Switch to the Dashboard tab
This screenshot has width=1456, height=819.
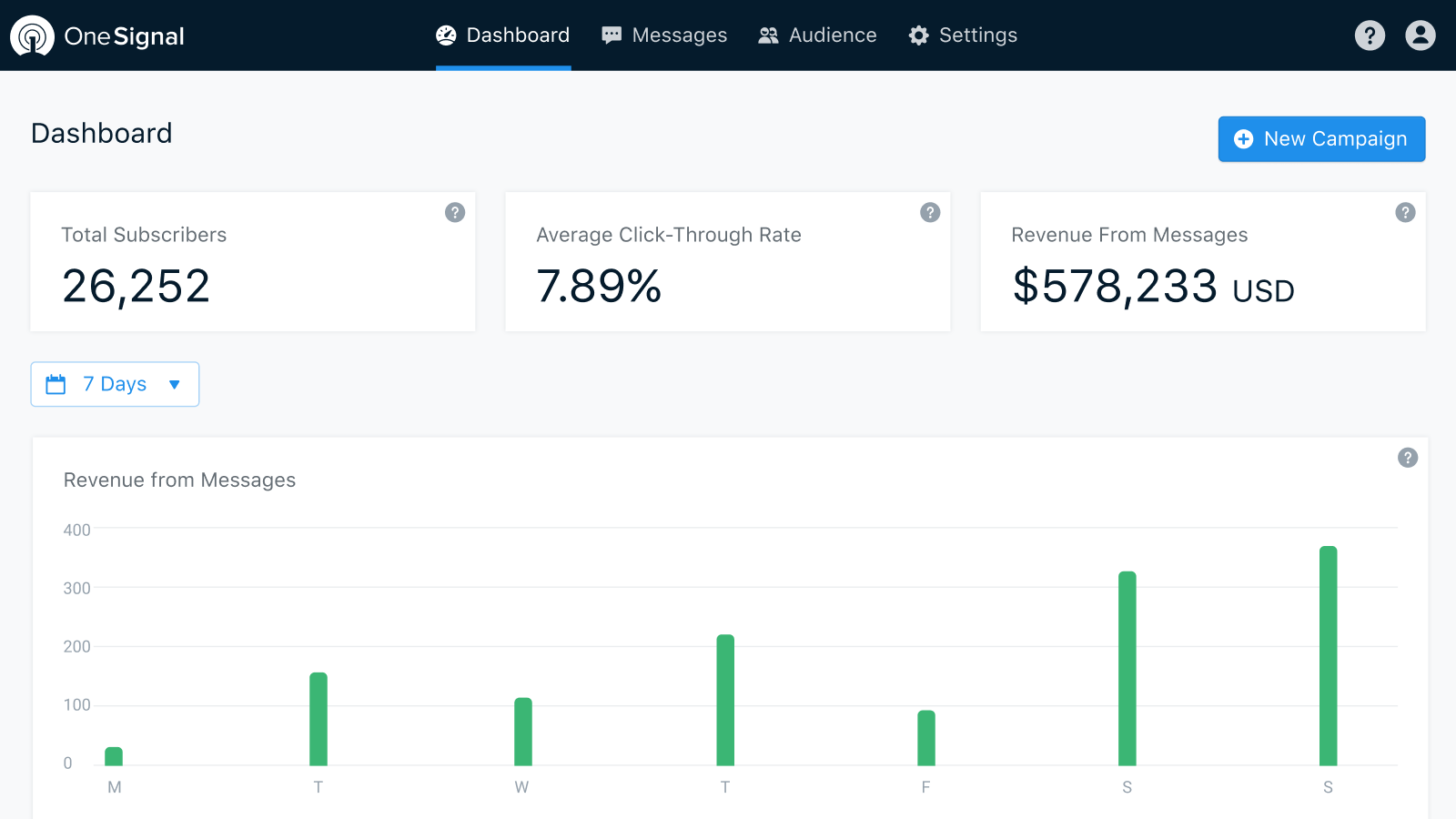(x=503, y=35)
